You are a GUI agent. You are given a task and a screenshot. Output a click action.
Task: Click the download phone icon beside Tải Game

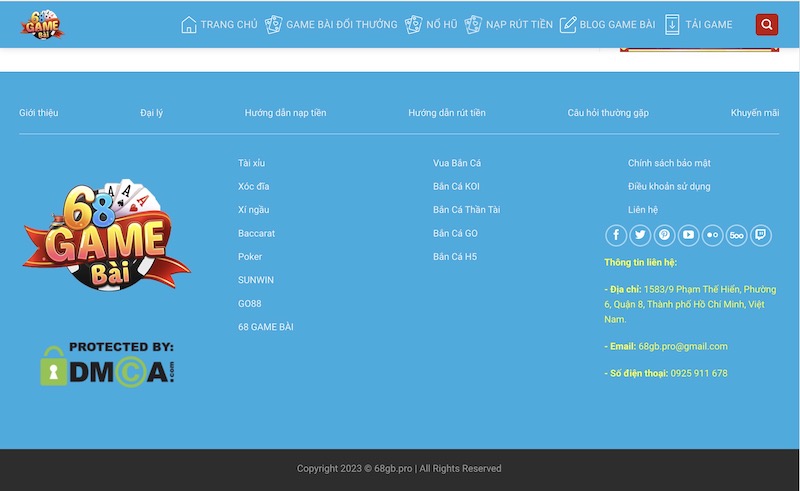point(672,24)
